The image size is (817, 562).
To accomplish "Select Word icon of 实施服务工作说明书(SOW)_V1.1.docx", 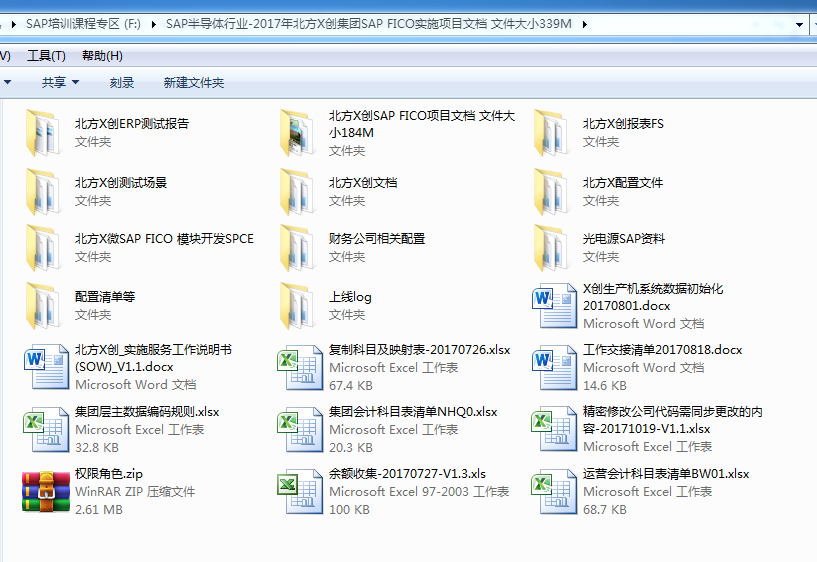I will pos(46,367).
